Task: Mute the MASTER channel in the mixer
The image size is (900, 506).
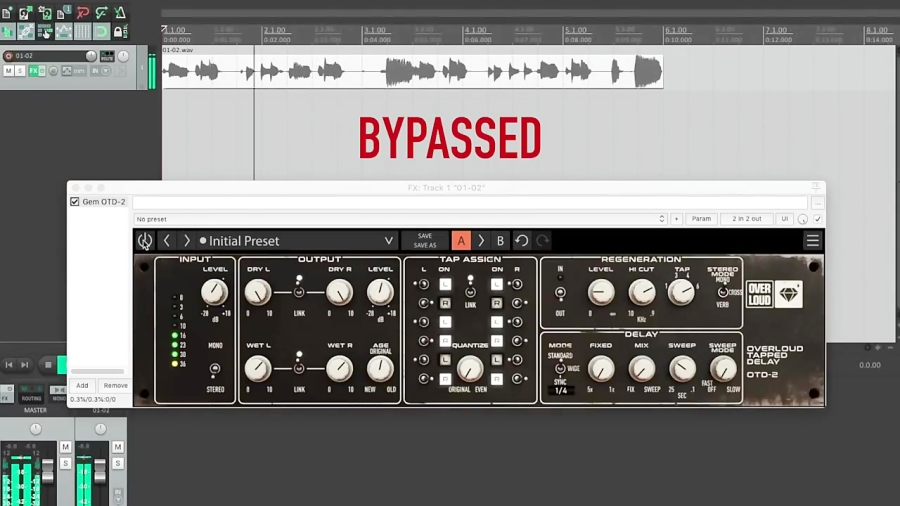Action: (65, 447)
